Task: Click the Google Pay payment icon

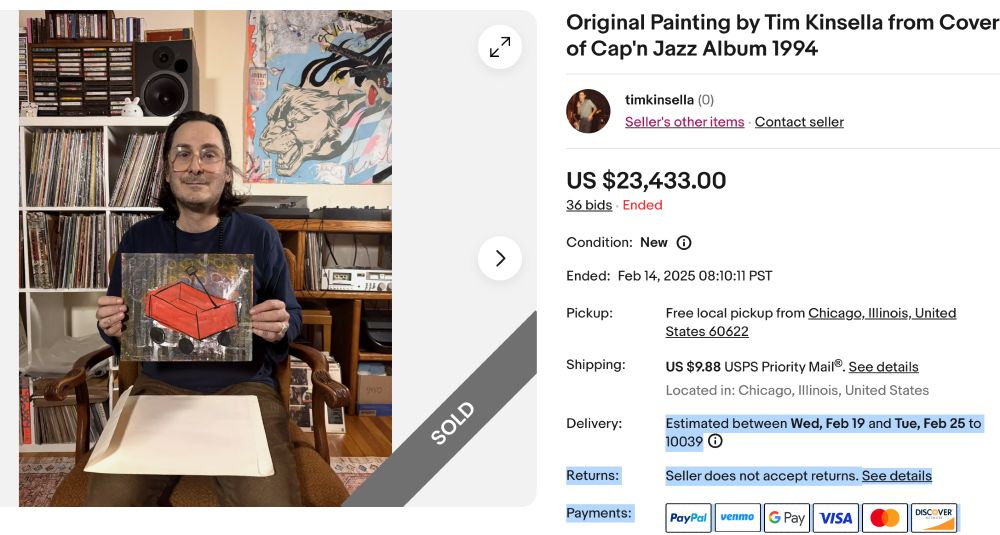Action: (786, 517)
